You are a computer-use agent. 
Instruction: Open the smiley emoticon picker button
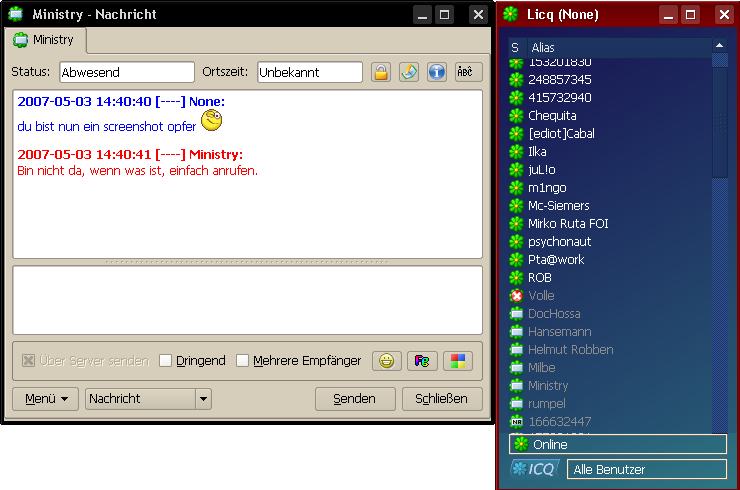[387, 361]
